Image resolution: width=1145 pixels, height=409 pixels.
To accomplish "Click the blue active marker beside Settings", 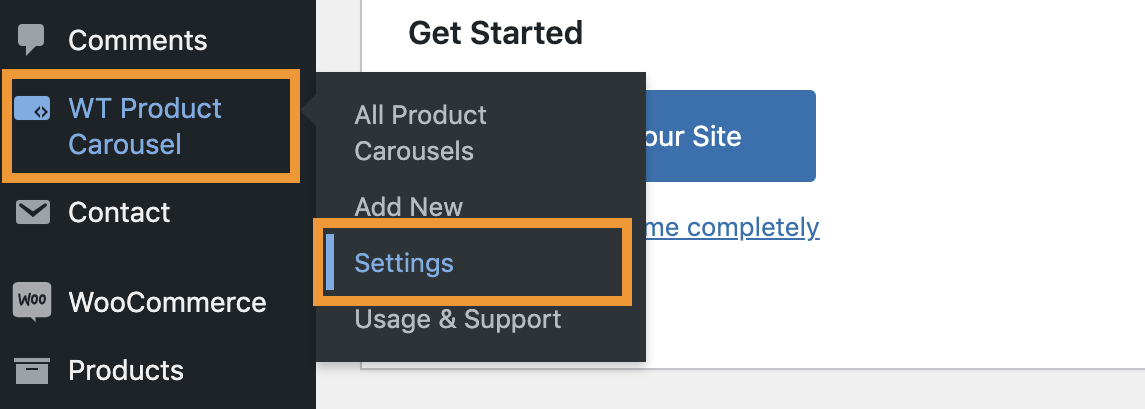I will click(330, 262).
